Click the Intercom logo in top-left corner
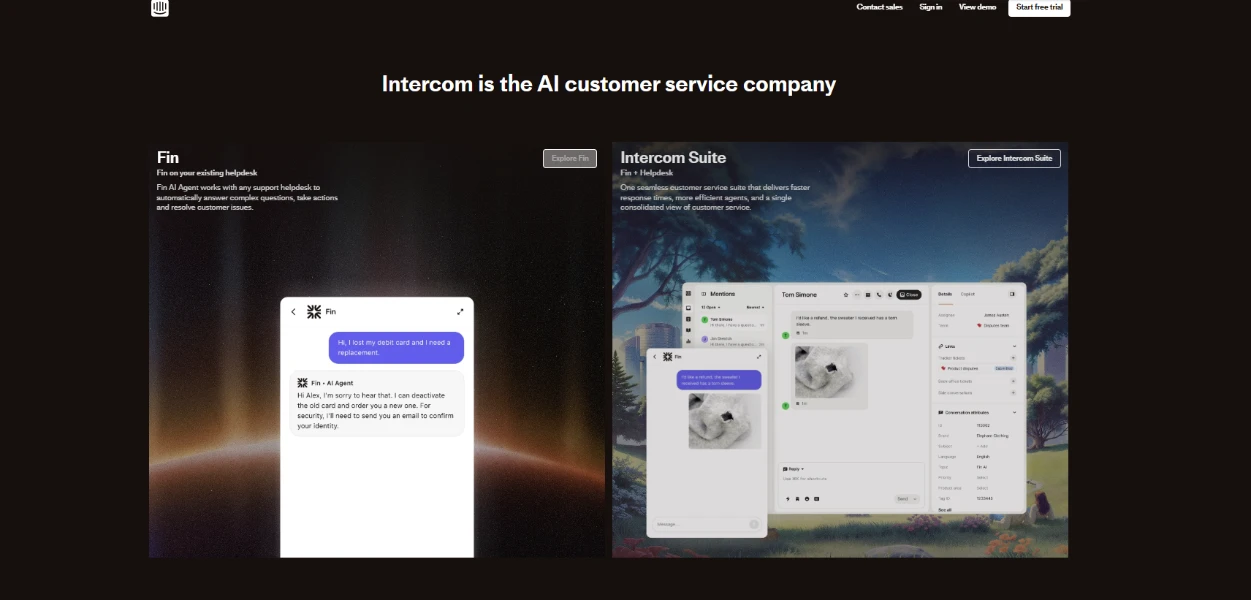1251x600 pixels. [160, 8]
